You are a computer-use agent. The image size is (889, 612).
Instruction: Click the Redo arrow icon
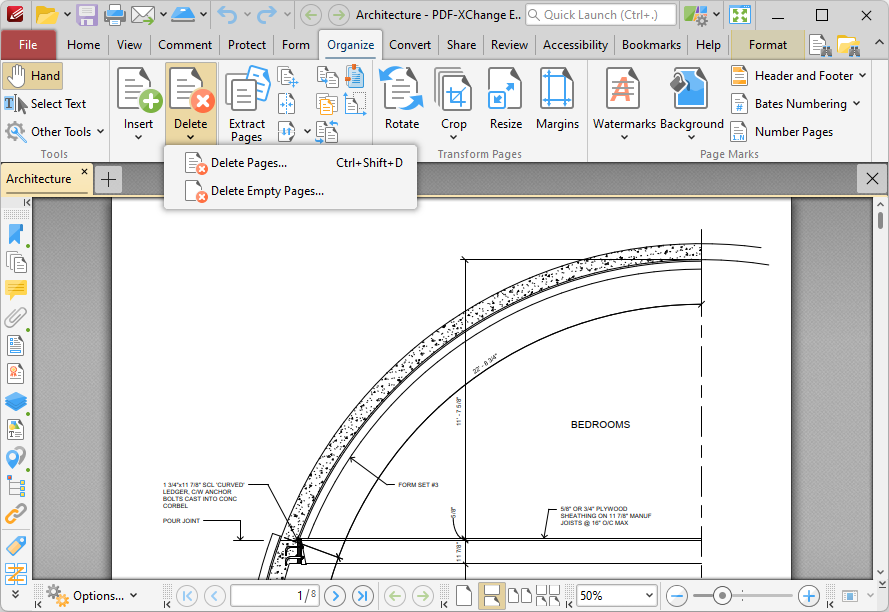pos(266,15)
